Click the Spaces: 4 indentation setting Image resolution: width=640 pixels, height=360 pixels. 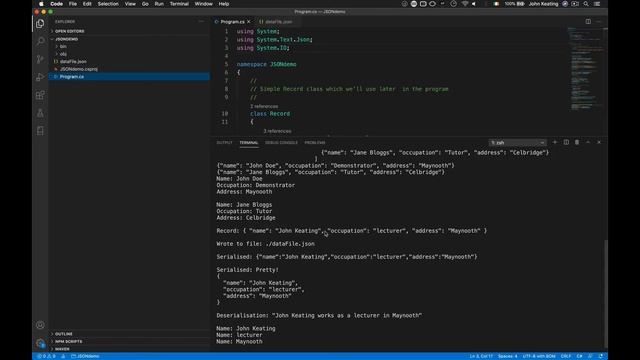pos(507,356)
